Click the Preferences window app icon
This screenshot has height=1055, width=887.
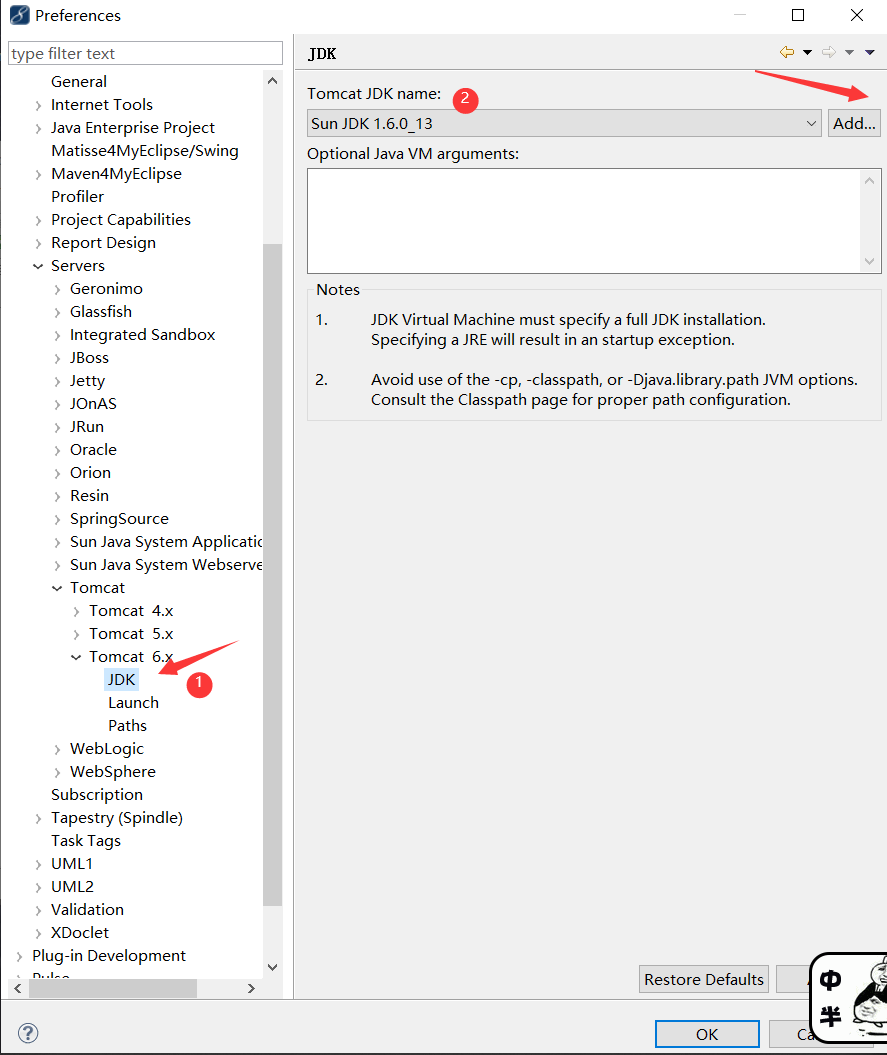coord(20,15)
